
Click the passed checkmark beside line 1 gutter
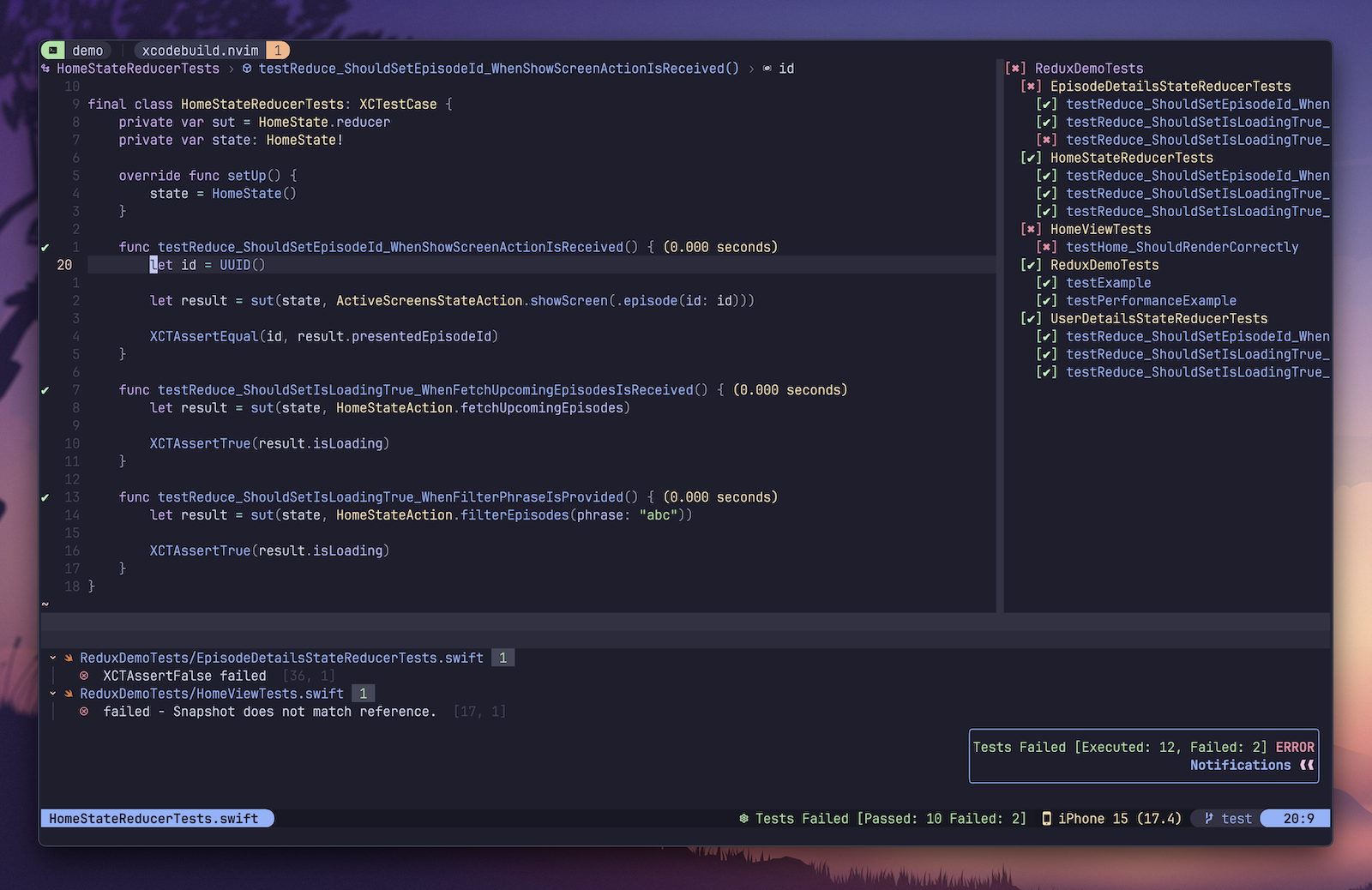[45, 247]
